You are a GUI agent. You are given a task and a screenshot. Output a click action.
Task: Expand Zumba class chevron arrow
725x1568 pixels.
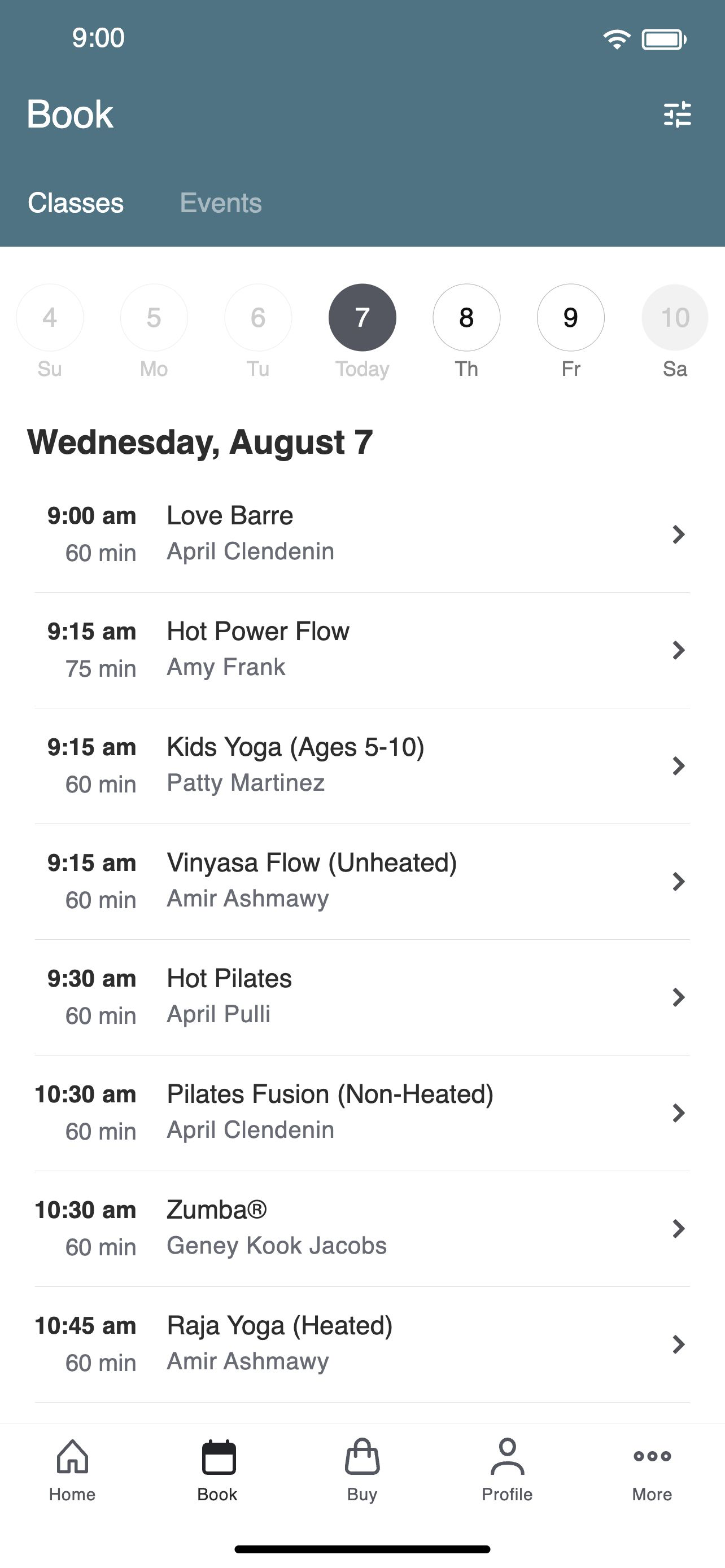pyautogui.click(x=678, y=1228)
